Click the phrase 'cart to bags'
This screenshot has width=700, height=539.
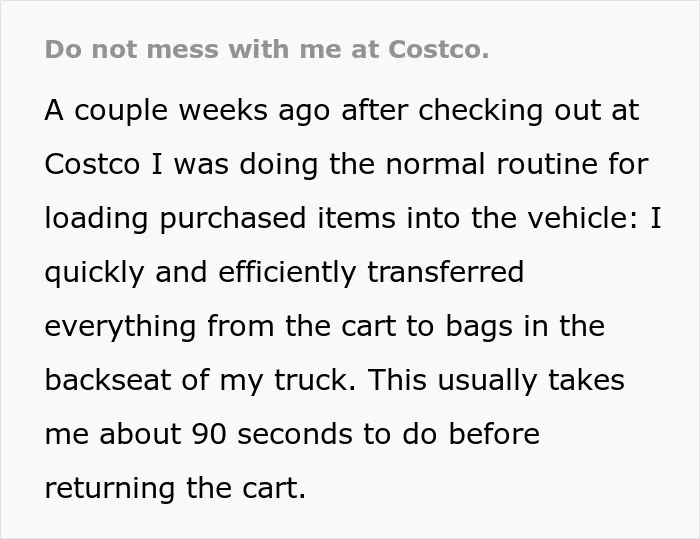pos(427,327)
